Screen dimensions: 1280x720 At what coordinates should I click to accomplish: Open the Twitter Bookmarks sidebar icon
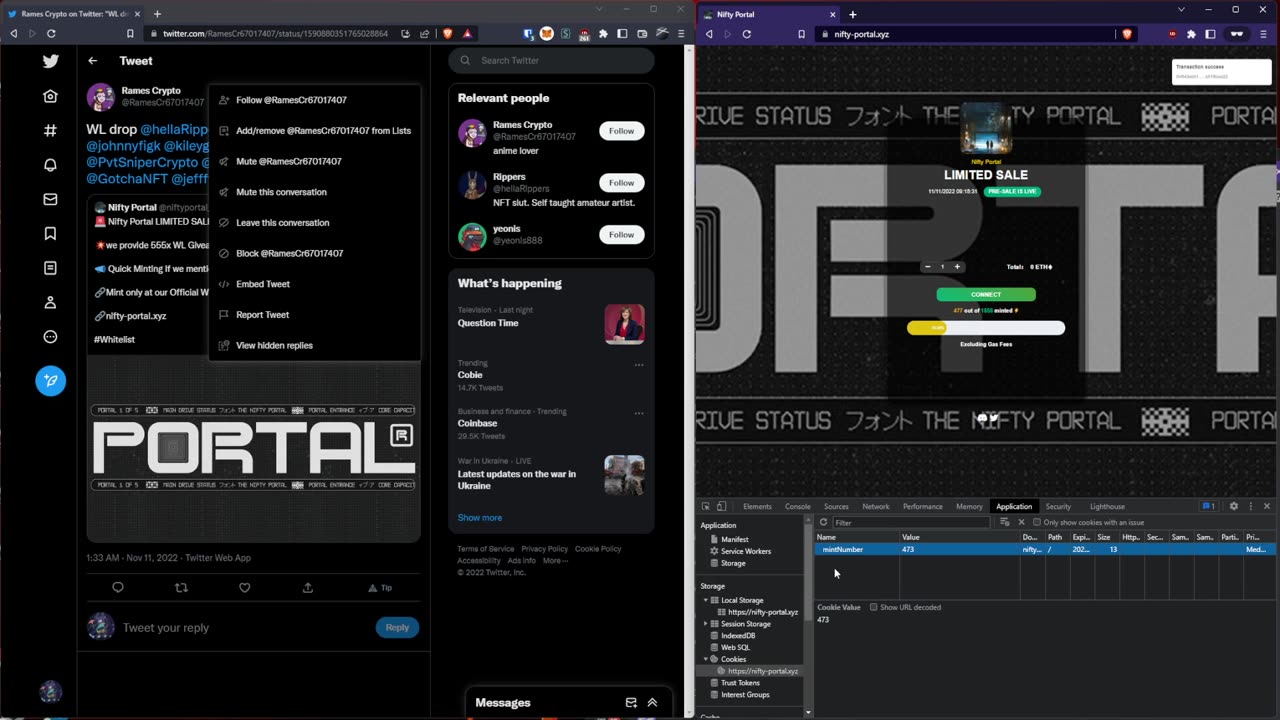pos(50,233)
